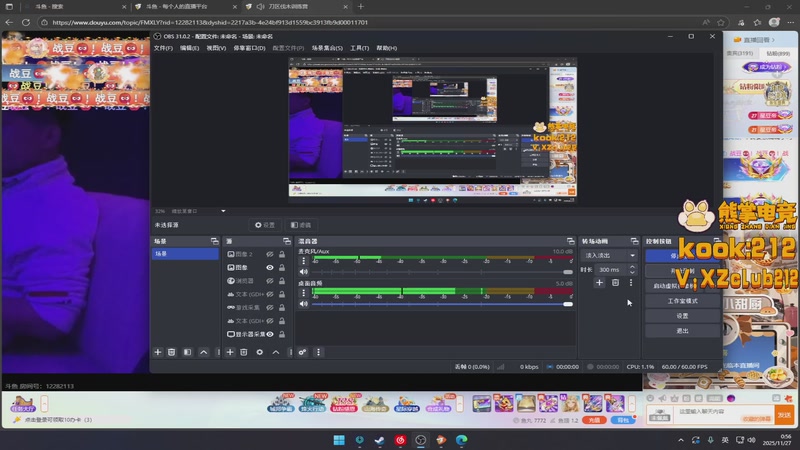Open Steam from the Windows taskbar
Screen dimensions: 800x450
pos(380,440)
